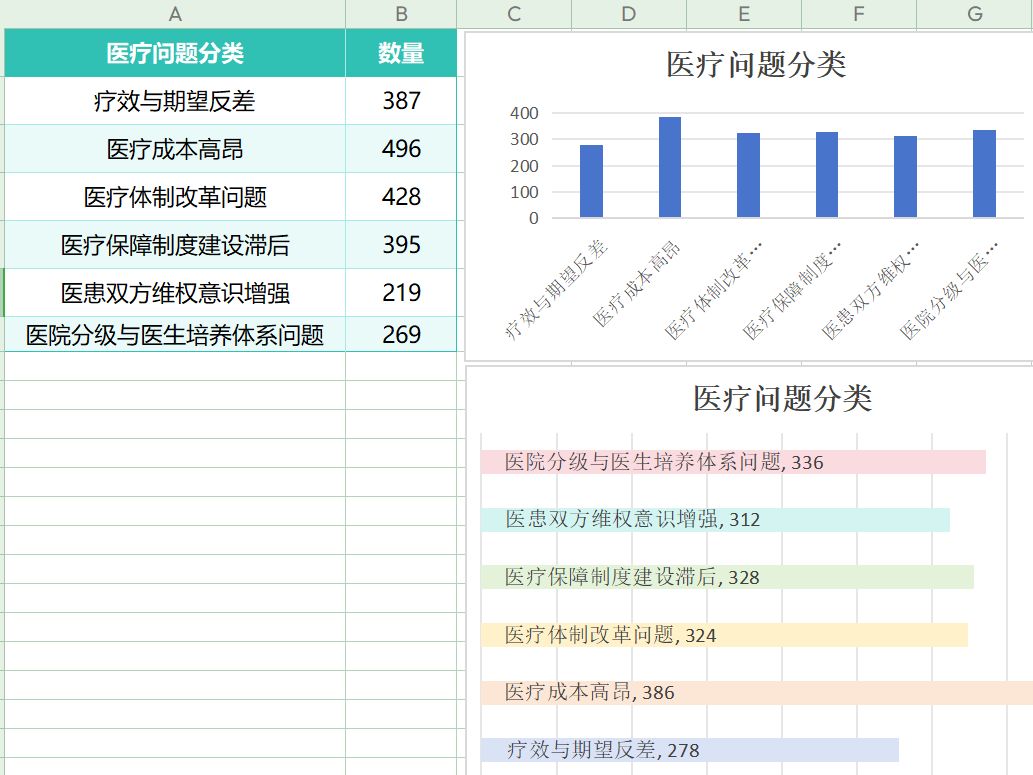This screenshot has width=1033, height=775.
Task: Select the cell containing 疗效与期望反差
Action: pyautogui.click(x=175, y=101)
